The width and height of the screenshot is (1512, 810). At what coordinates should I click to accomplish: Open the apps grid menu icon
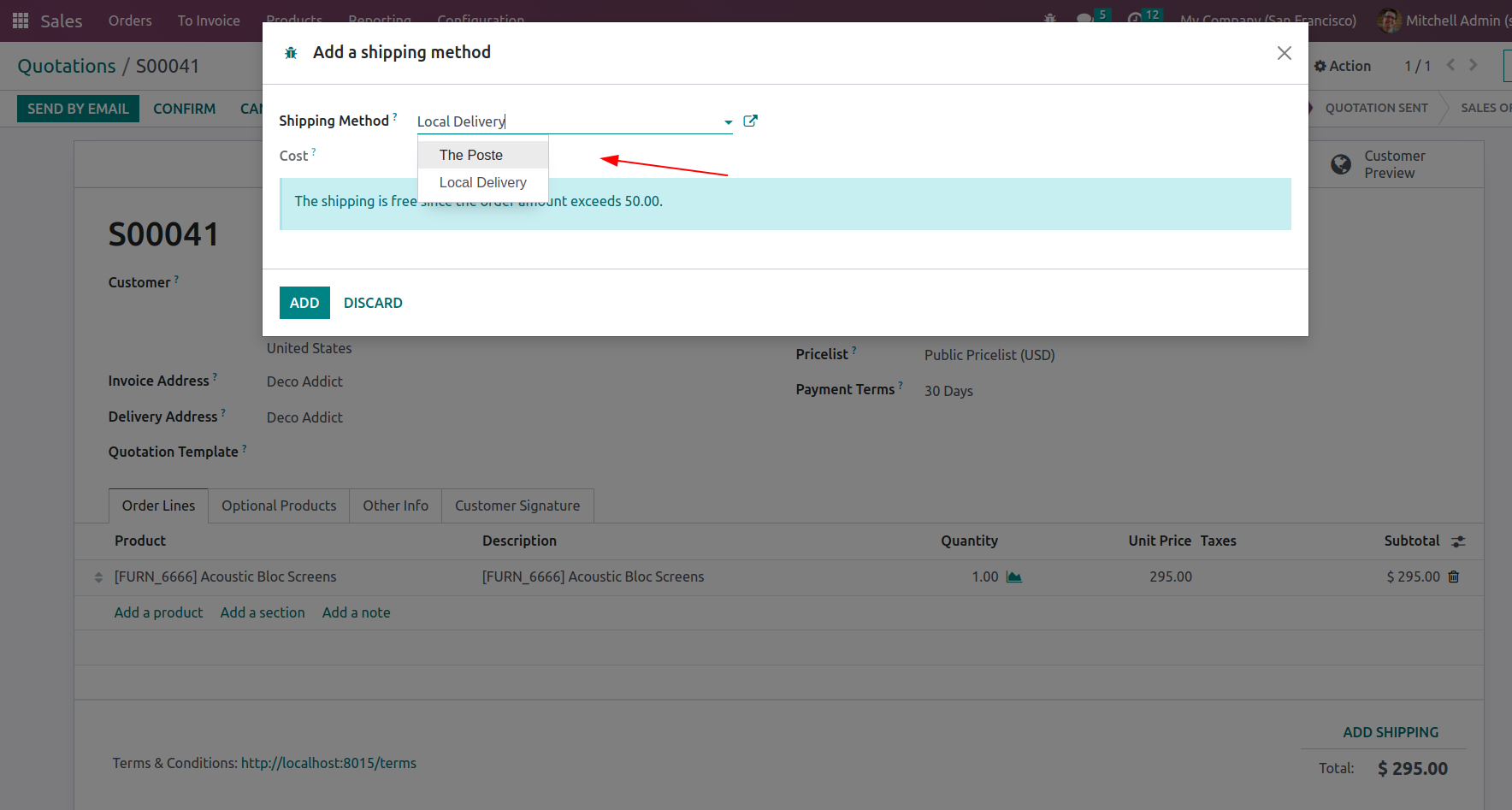[21, 20]
